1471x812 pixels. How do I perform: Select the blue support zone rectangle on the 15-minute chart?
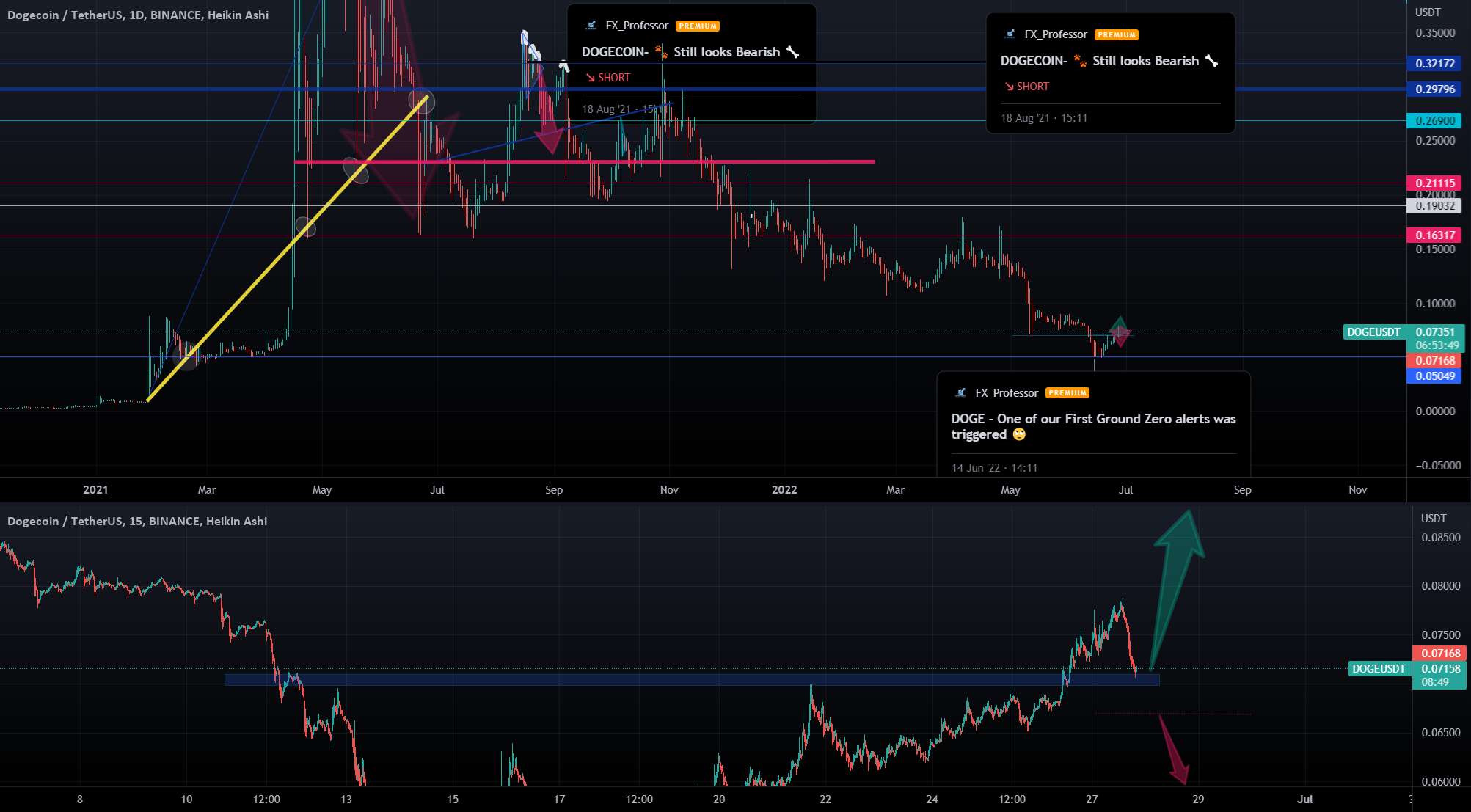pyautogui.click(x=691, y=680)
